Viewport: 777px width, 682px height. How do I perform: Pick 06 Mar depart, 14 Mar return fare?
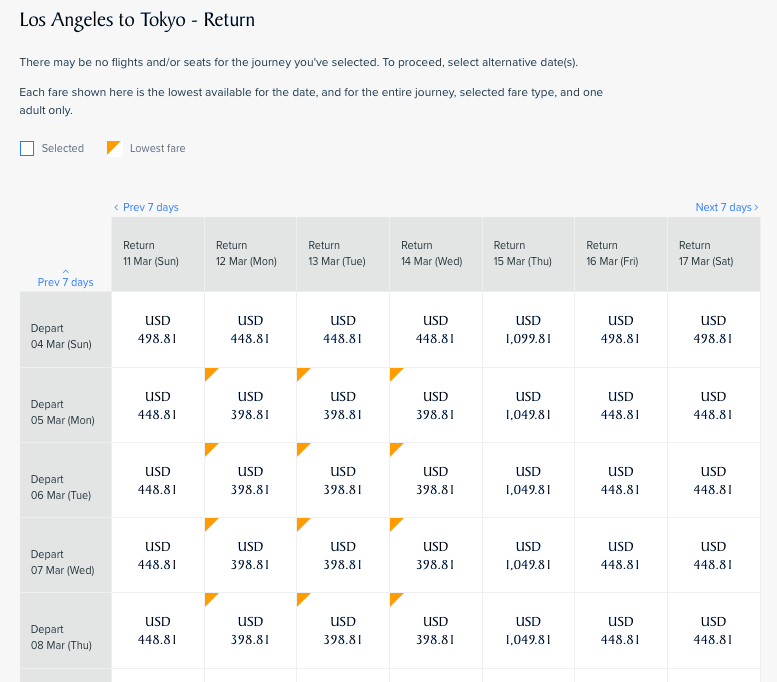pyautogui.click(x=435, y=480)
